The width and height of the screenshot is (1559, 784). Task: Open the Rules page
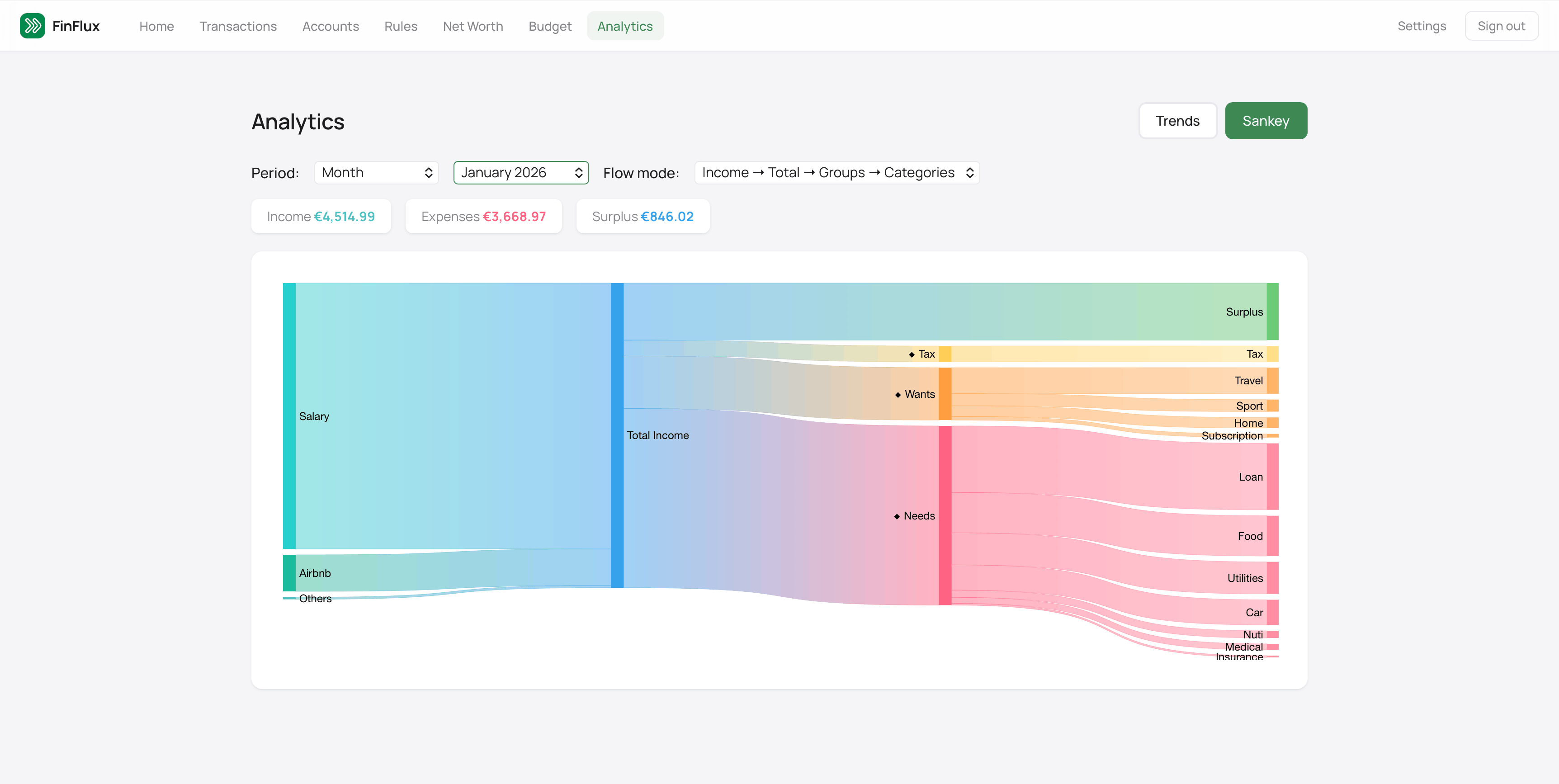point(401,26)
